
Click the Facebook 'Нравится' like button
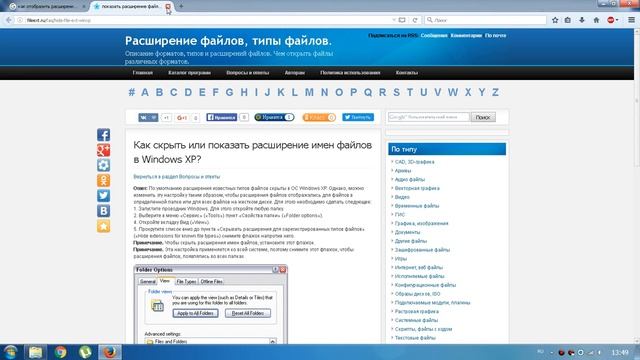222,118
